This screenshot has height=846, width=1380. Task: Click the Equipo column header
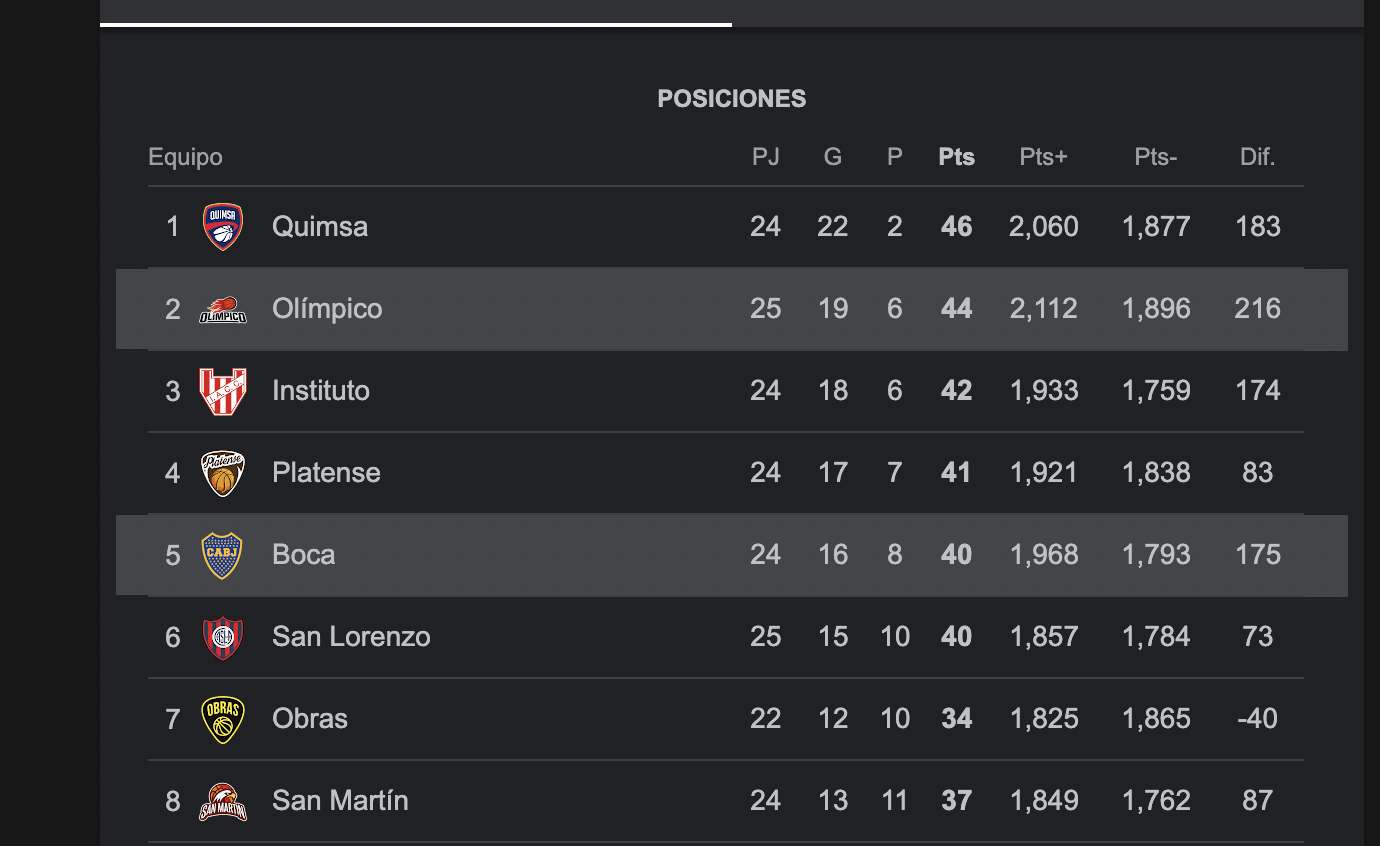coord(185,157)
